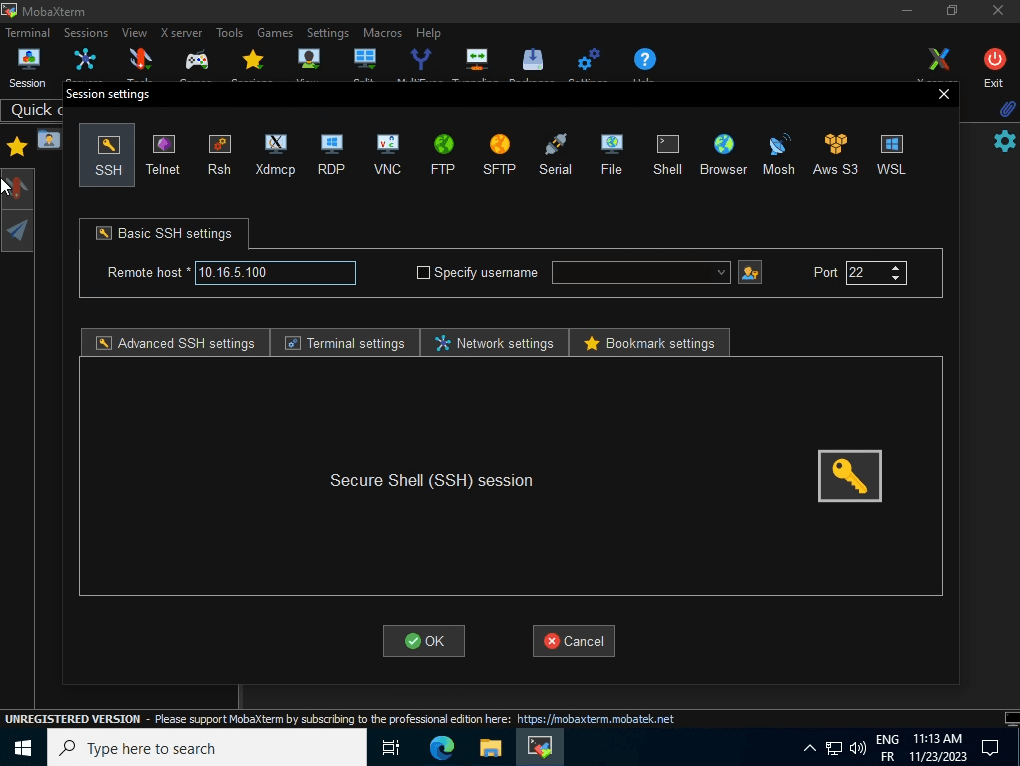This screenshot has height=766, width=1020.
Task: Cancel the session settings dialog
Action: [574, 641]
